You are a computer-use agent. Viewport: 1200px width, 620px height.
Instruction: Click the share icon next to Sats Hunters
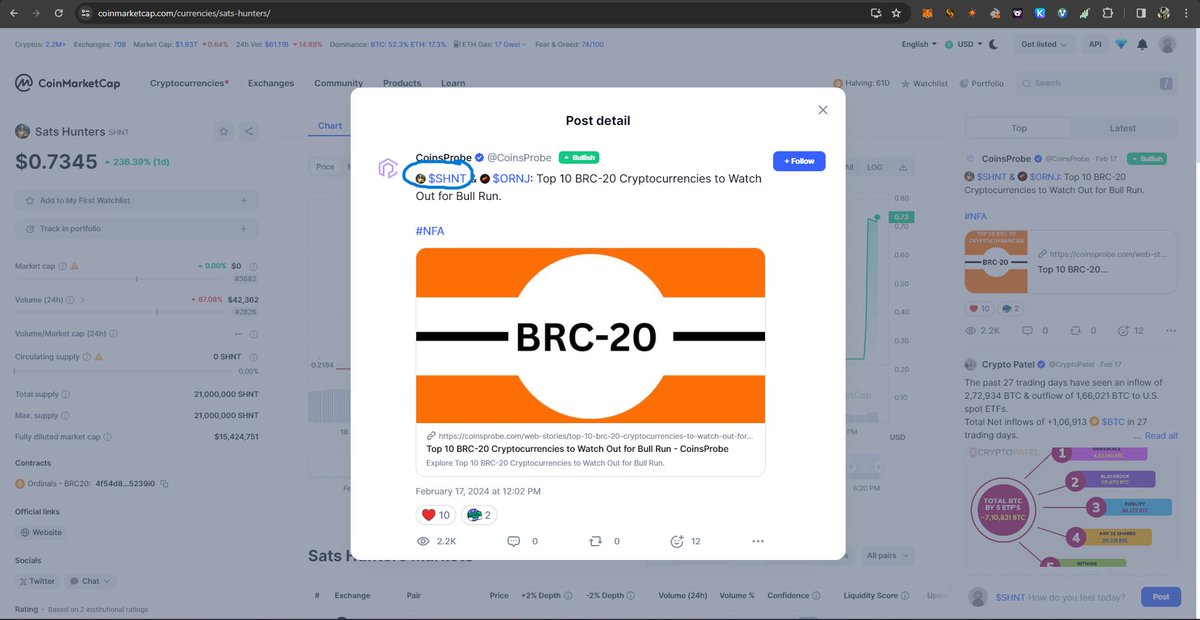pyautogui.click(x=248, y=130)
